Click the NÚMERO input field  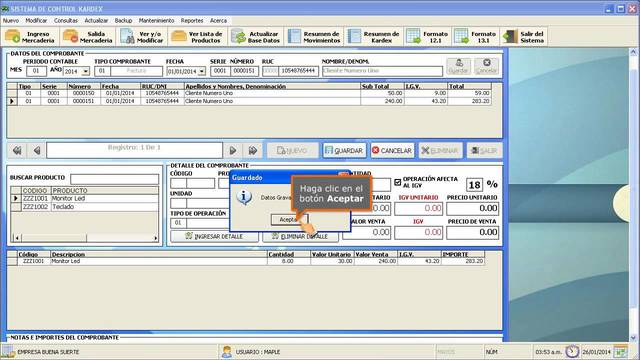coord(244,71)
